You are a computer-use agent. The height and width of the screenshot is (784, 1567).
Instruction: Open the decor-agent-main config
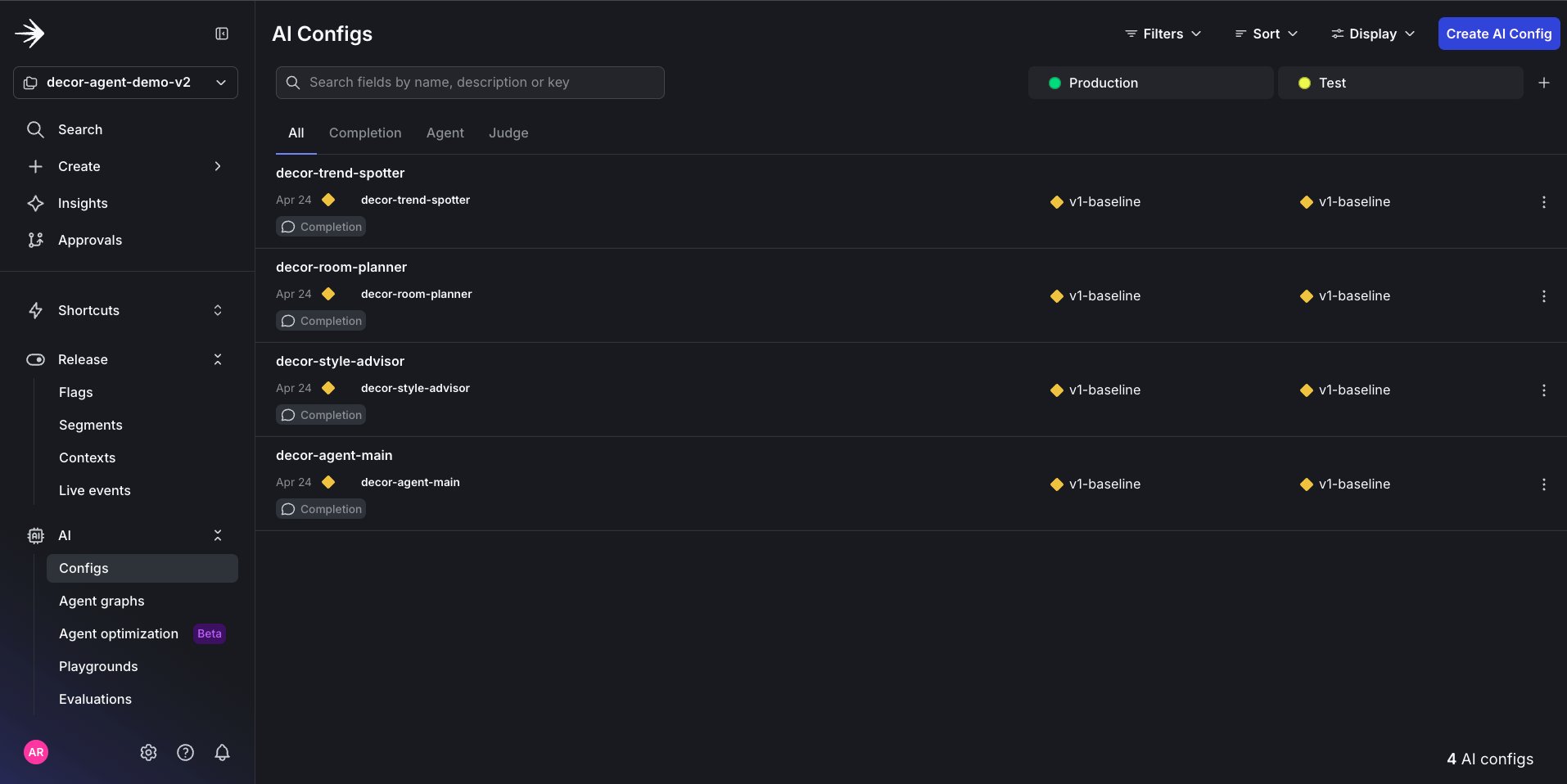[334, 455]
